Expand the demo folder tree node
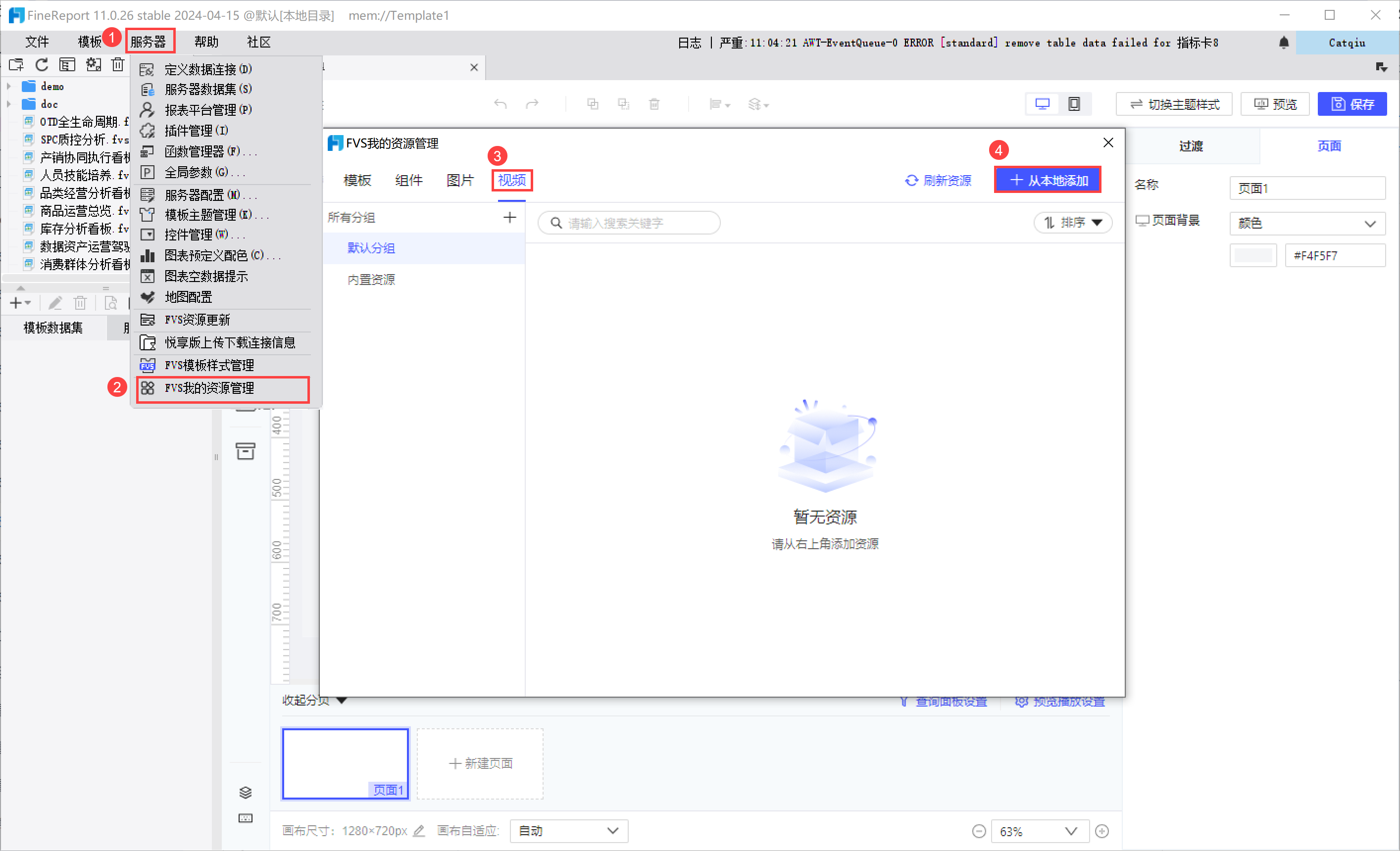 [x=9, y=86]
